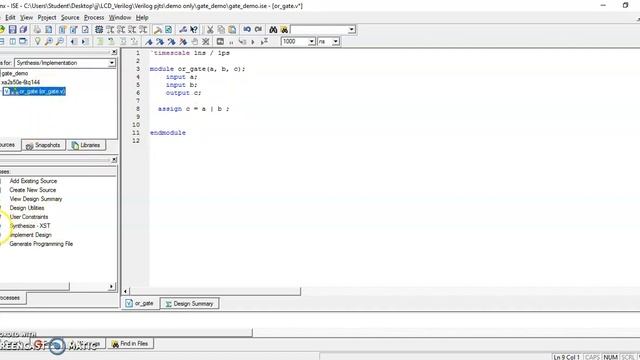
Task: Click Synthesize - XST process
Action: (30, 226)
